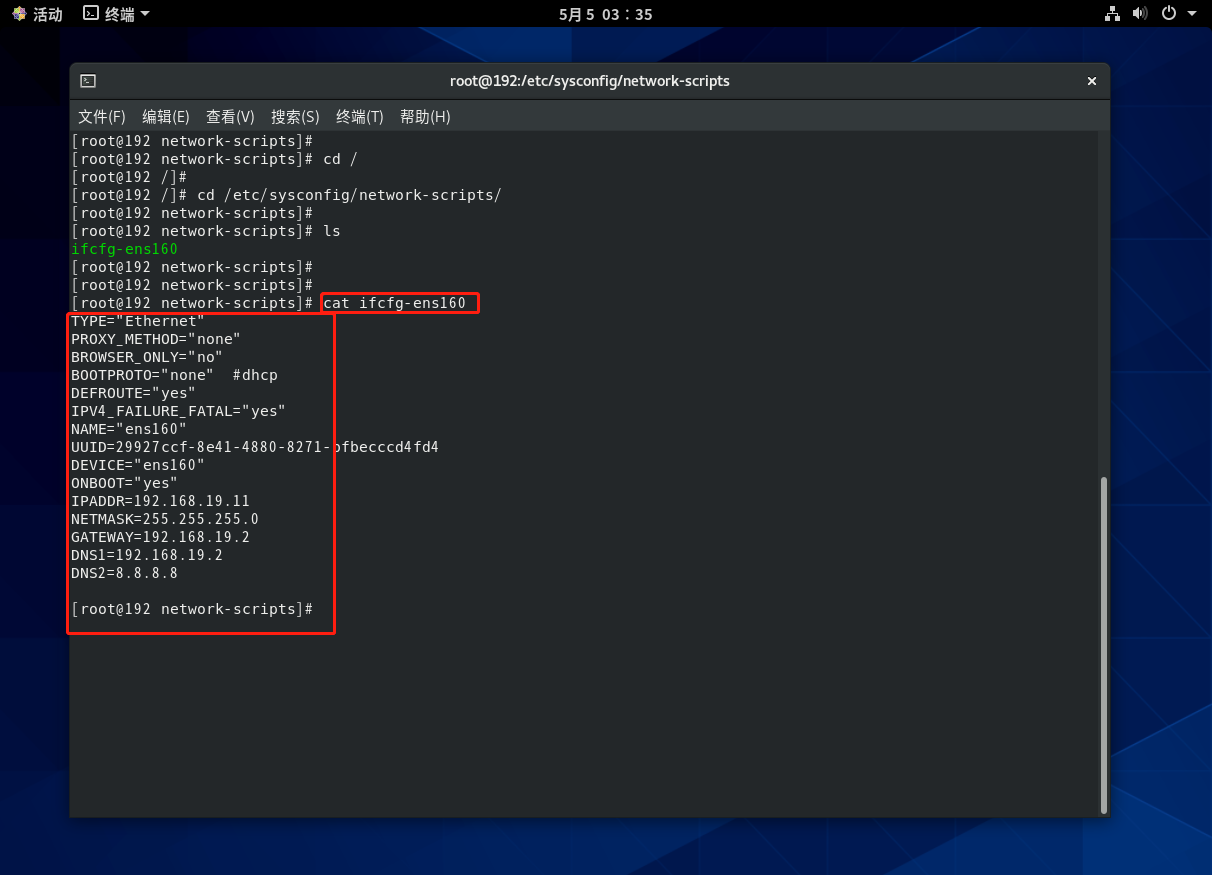Screen dimensions: 1212x875
Task: Click the power icon in the system tray
Action: pos(1168,14)
